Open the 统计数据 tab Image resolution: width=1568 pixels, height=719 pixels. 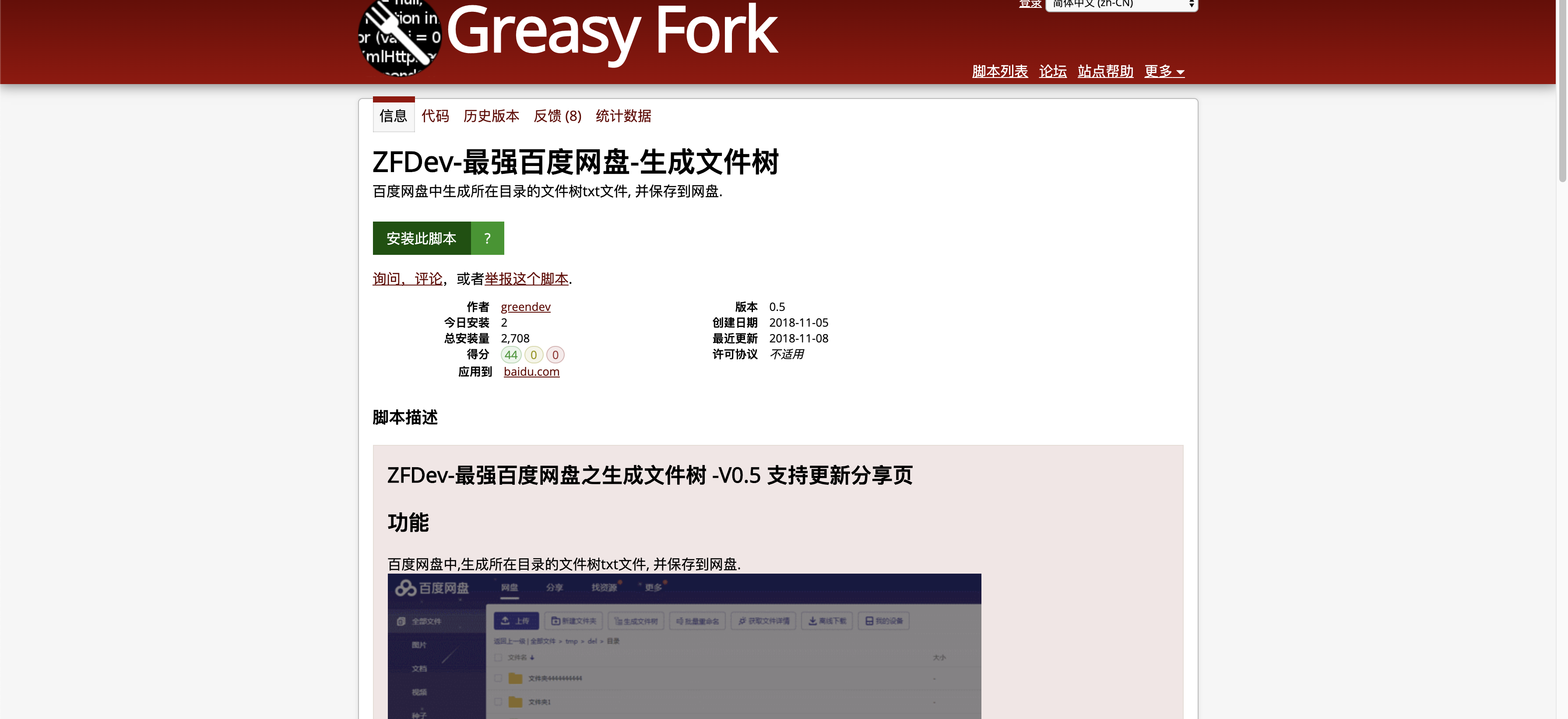623,116
